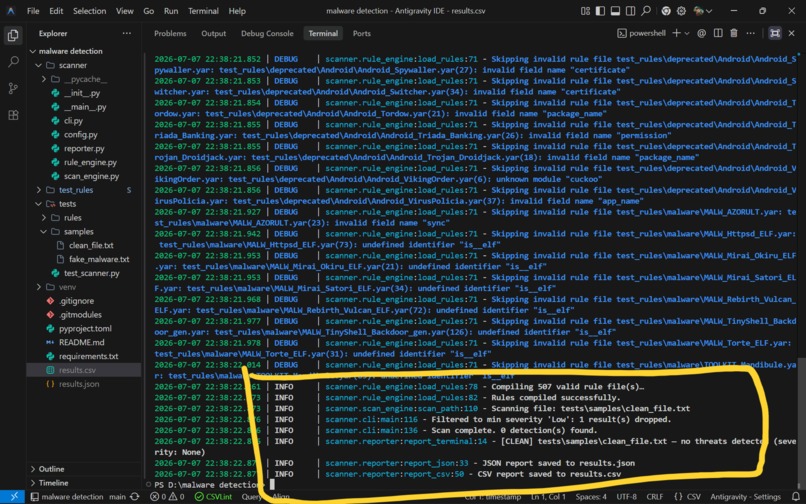
Task: Customize layout icon in title bar
Action: click(585, 11)
